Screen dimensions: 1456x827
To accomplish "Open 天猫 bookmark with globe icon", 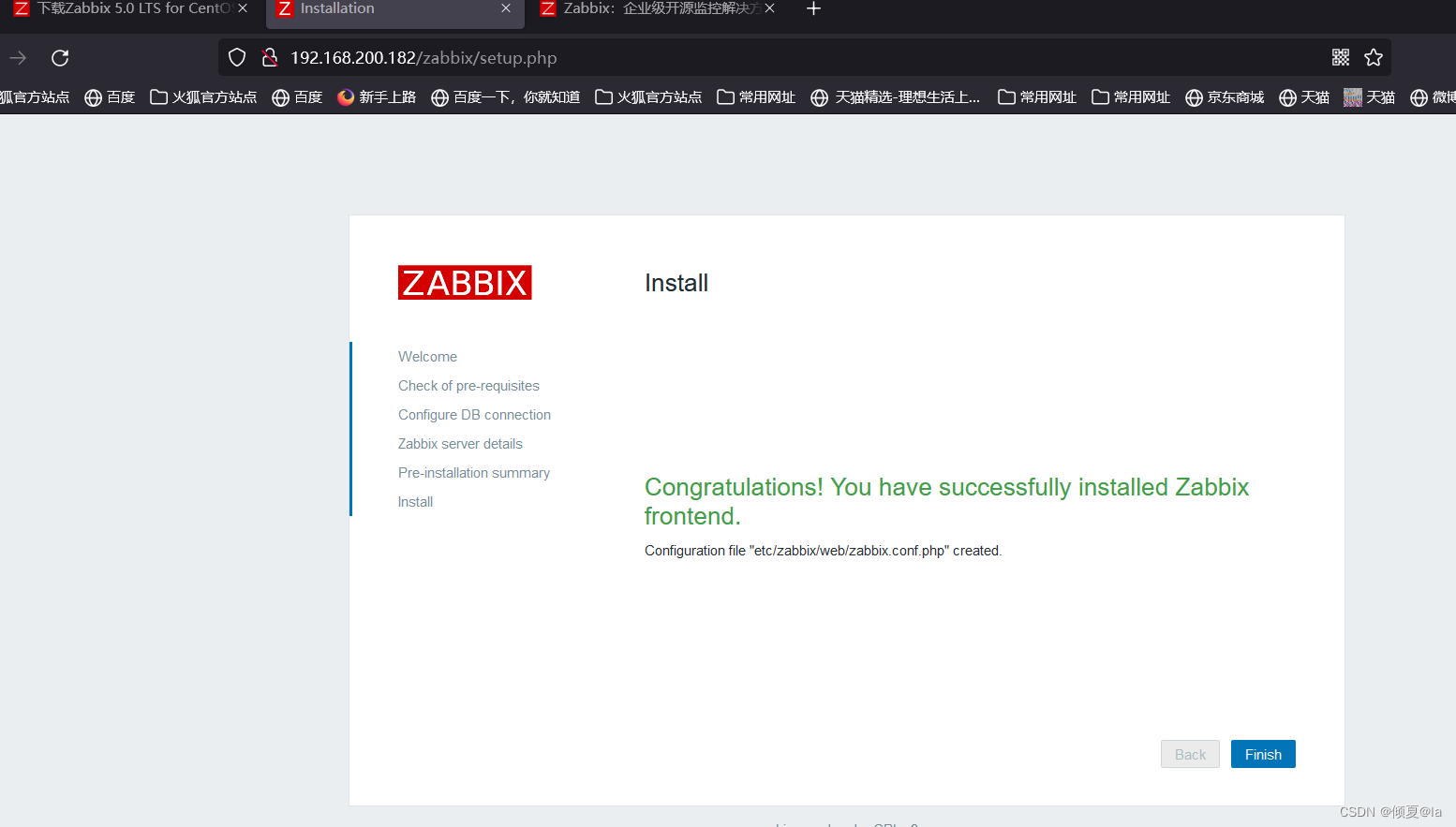I will [1304, 97].
